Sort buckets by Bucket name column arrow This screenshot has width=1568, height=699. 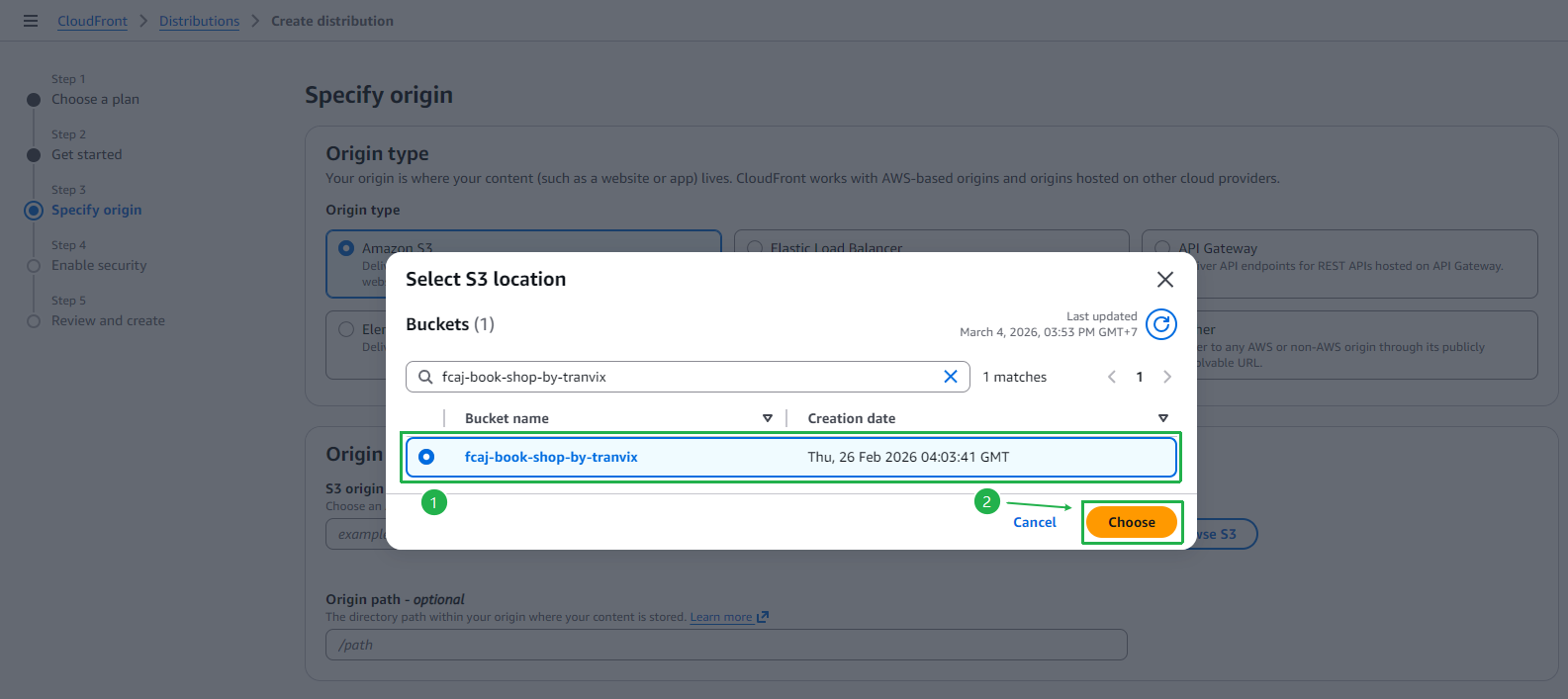tap(768, 418)
